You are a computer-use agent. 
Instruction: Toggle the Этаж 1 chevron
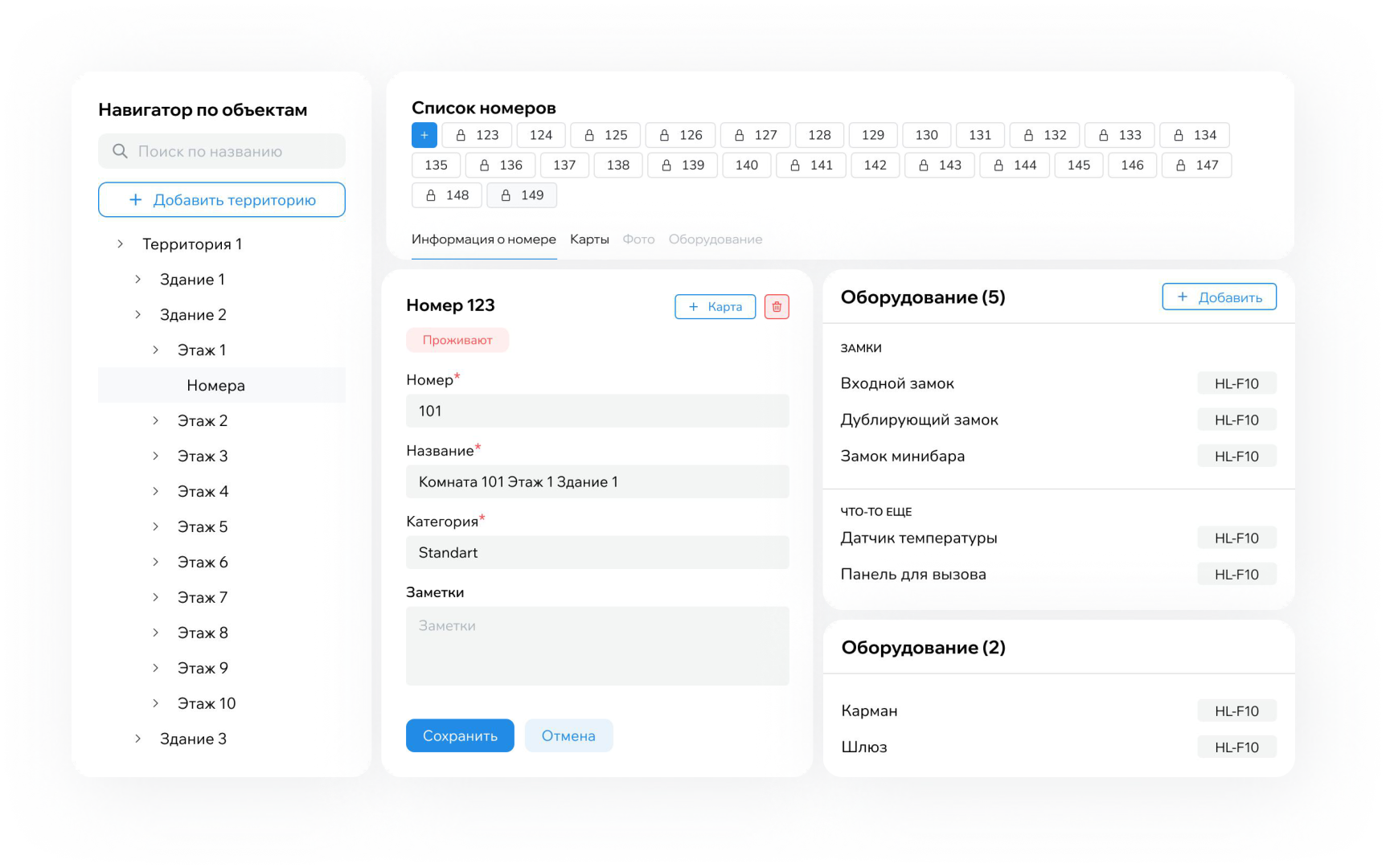tap(156, 350)
